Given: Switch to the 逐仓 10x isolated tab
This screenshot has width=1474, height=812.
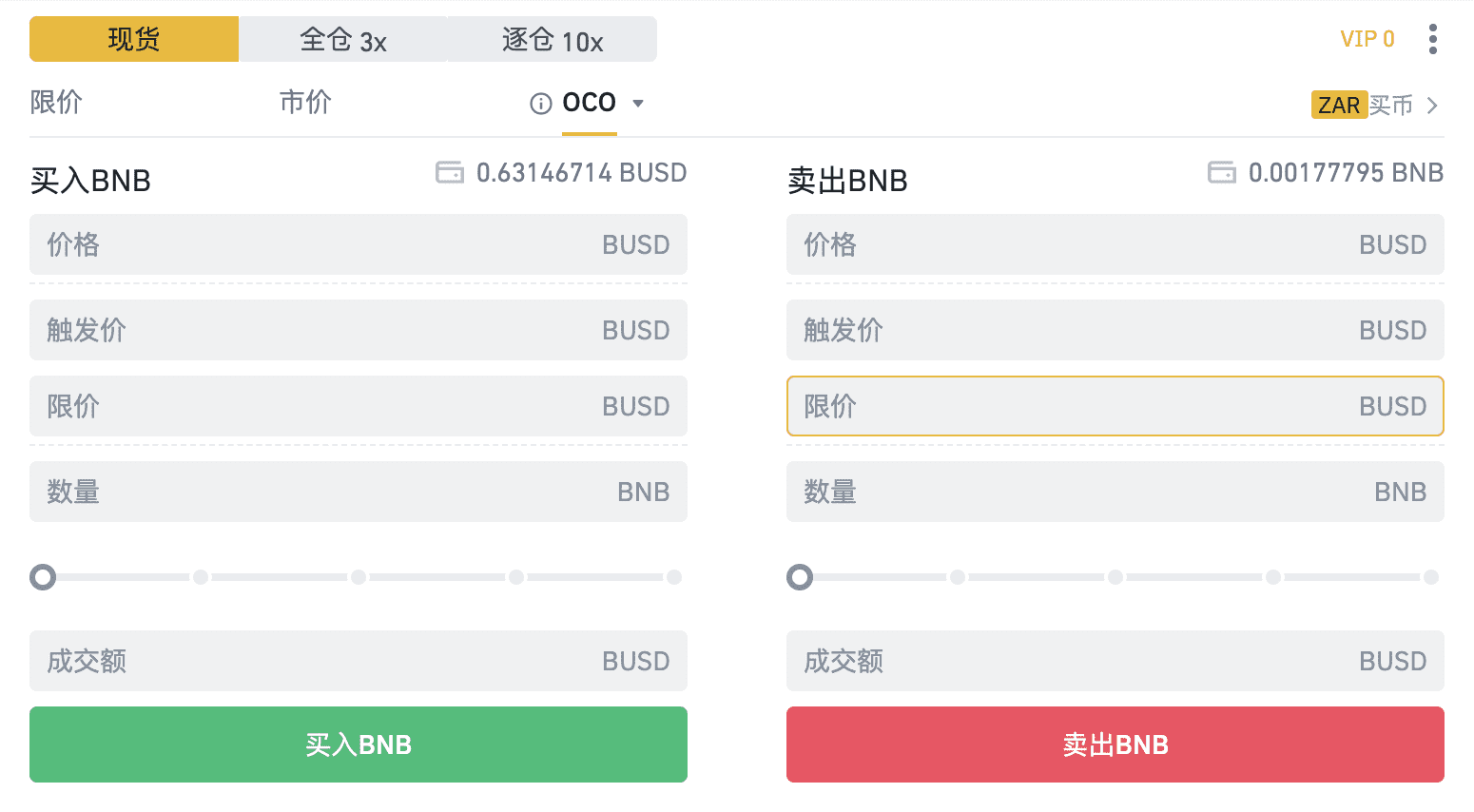Looking at the screenshot, I should tap(553, 39).
